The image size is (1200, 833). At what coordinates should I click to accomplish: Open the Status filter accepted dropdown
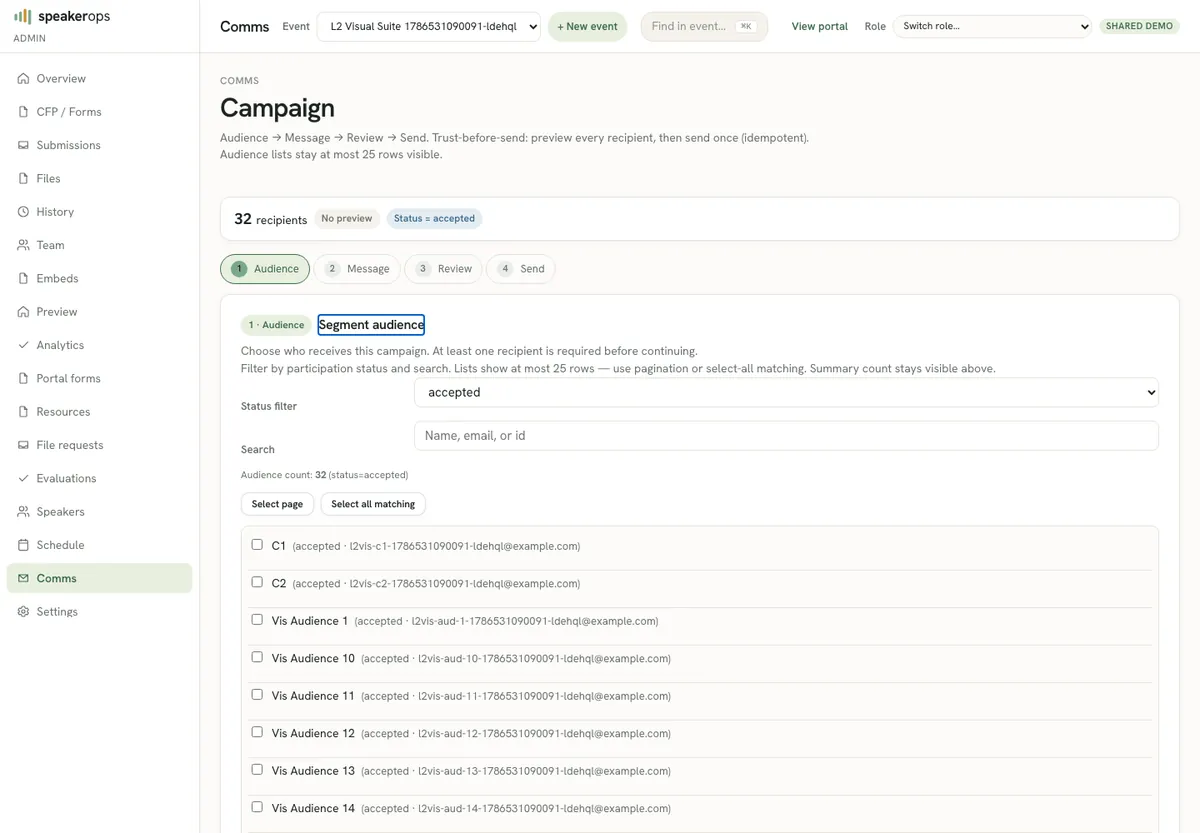[x=786, y=392]
